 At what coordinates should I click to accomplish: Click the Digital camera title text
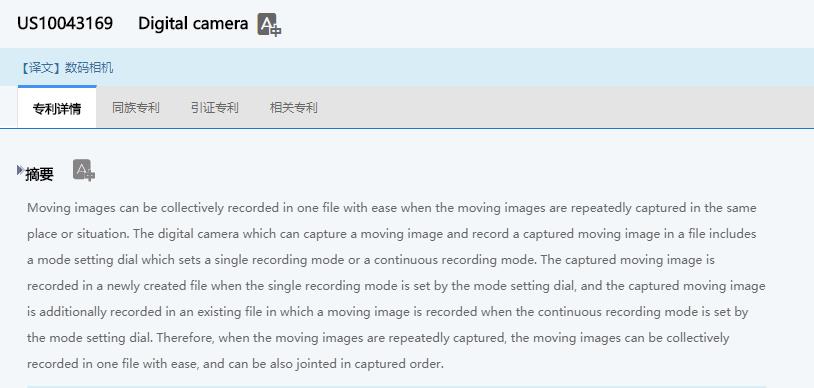pyautogui.click(x=193, y=23)
